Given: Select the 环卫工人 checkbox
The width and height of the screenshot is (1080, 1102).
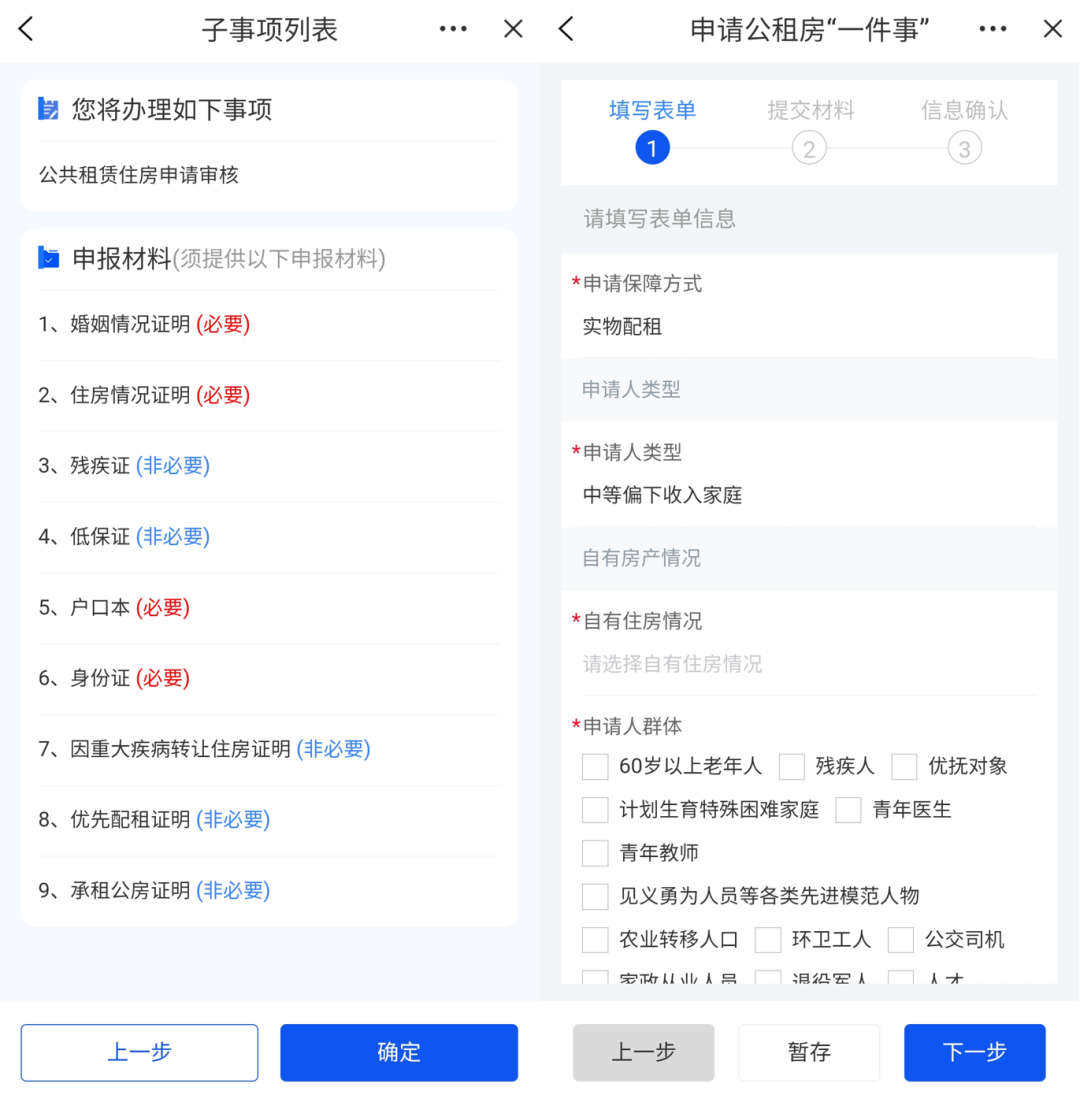Looking at the screenshot, I should (x=768, y=940).
